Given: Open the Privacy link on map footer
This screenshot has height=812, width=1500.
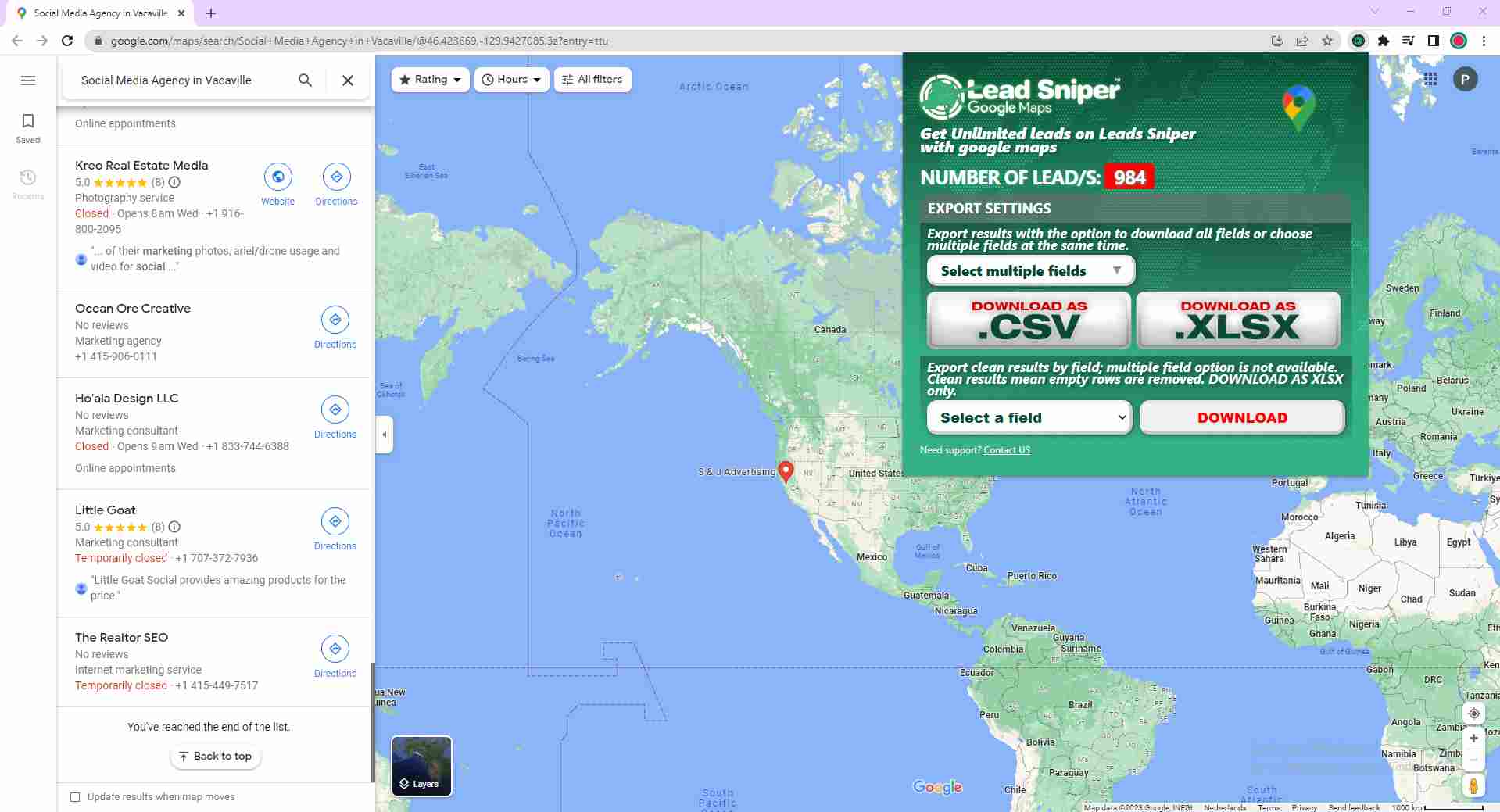Looking at the screenshot, I should pyautogui.click(x=1304, y=807).
